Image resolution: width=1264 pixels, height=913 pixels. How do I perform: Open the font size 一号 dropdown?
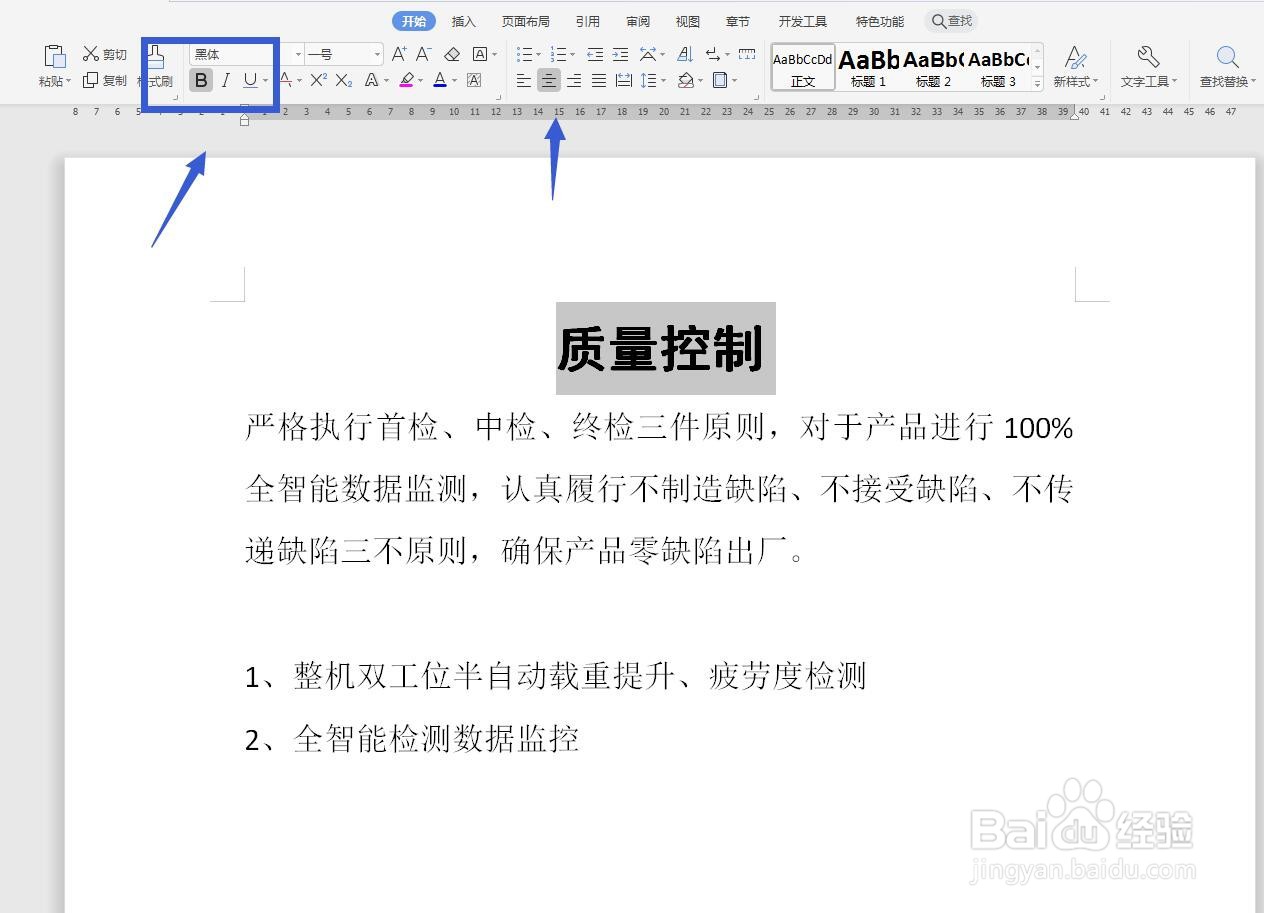[377, 54]
